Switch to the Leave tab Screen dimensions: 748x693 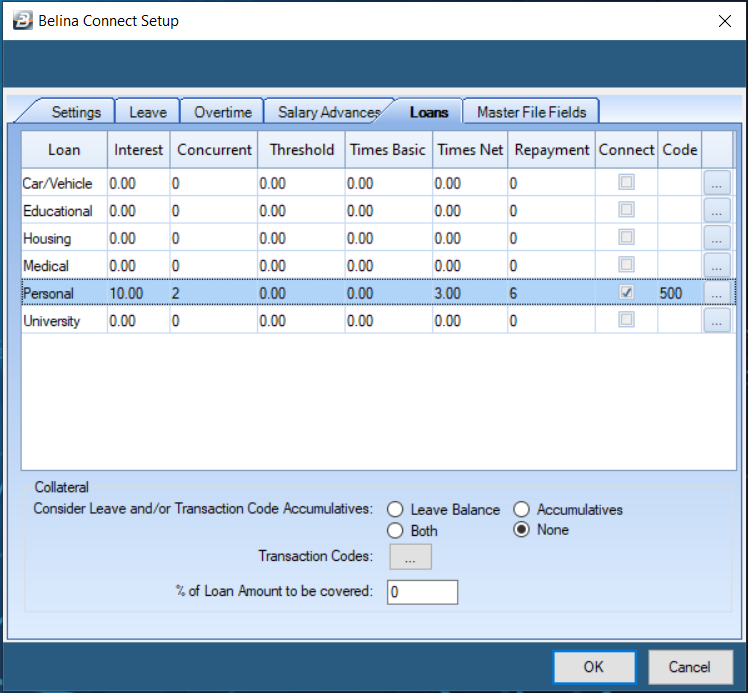click(148, 112)
